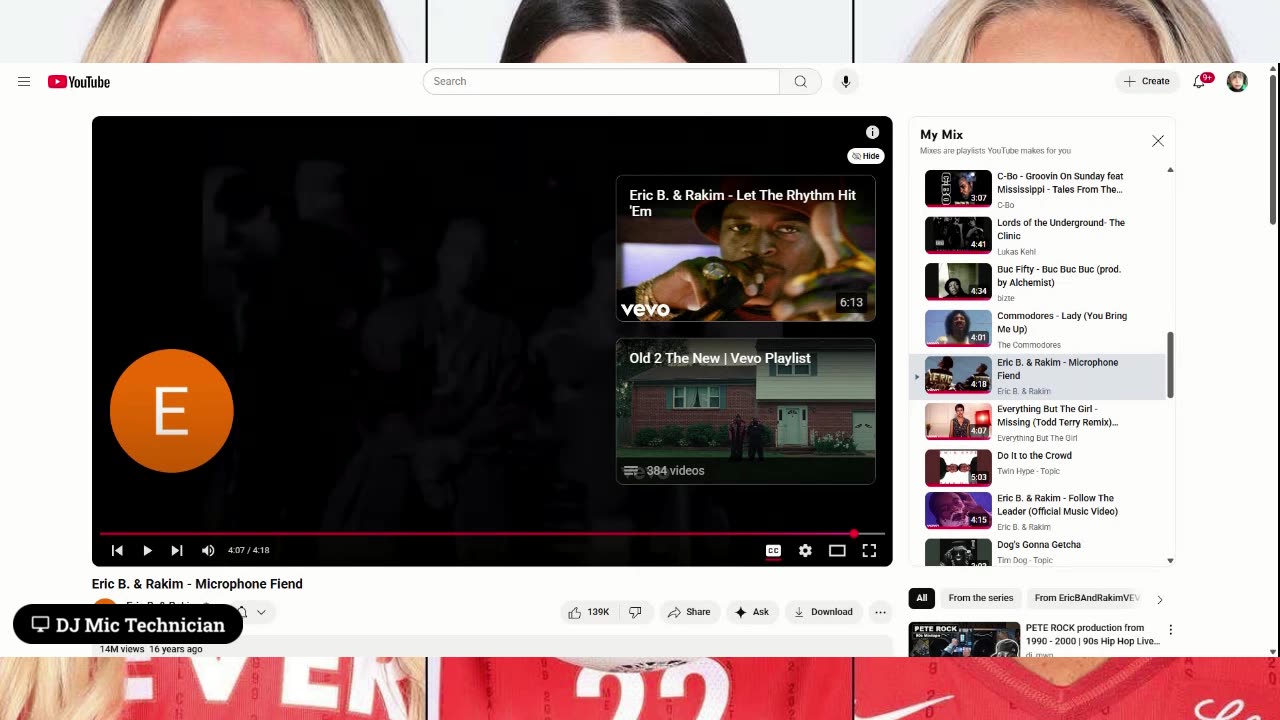Hide the end screen suggestions
The width and height of the screenshot is (1280, 720).
pyautogui.click(x=866, y=156)
